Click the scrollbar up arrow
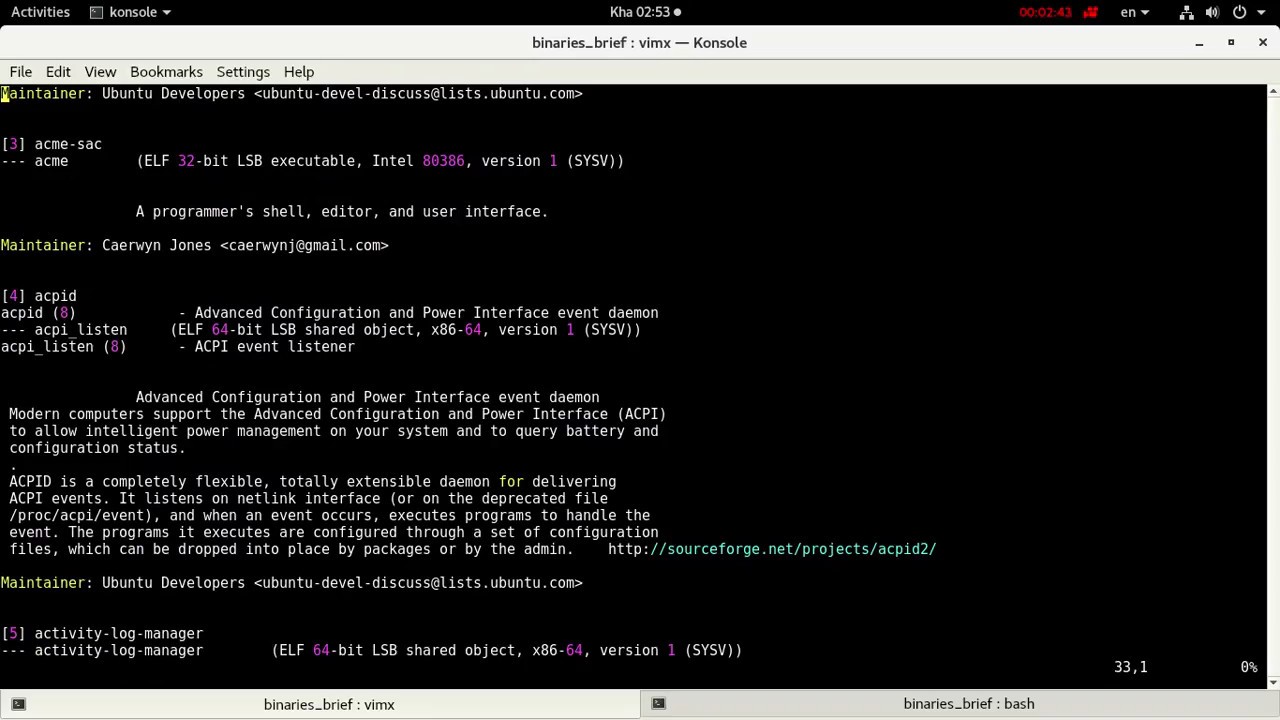 pos(1273,91)
